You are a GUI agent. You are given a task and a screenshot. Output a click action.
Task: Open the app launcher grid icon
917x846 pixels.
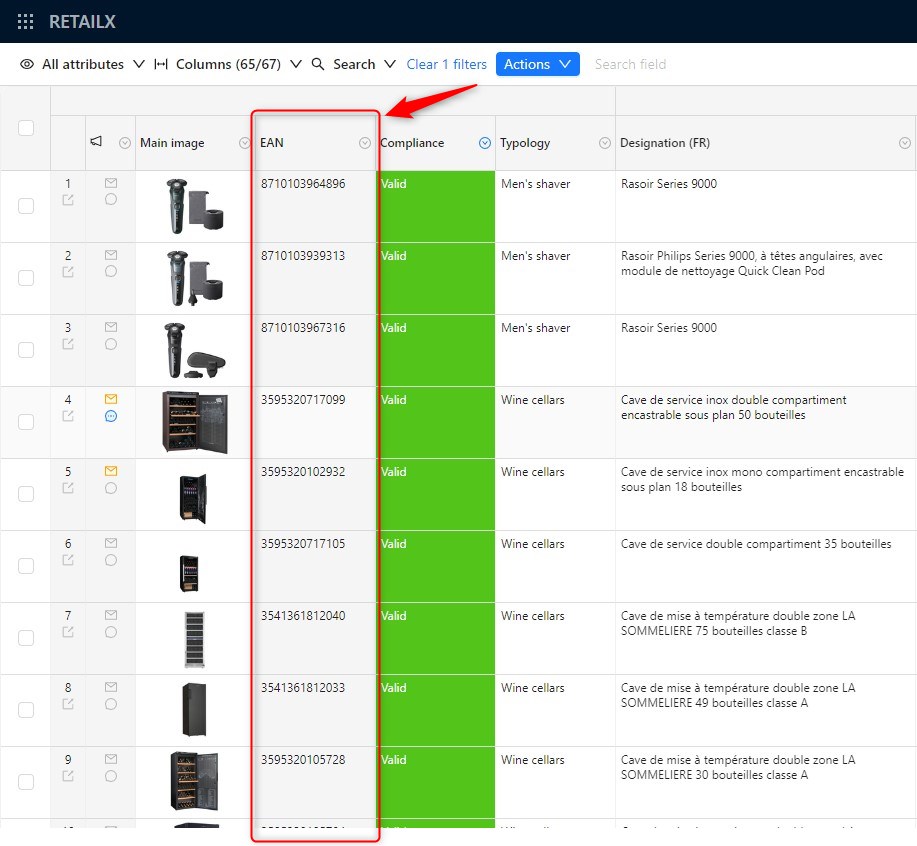tap(26, 22)
